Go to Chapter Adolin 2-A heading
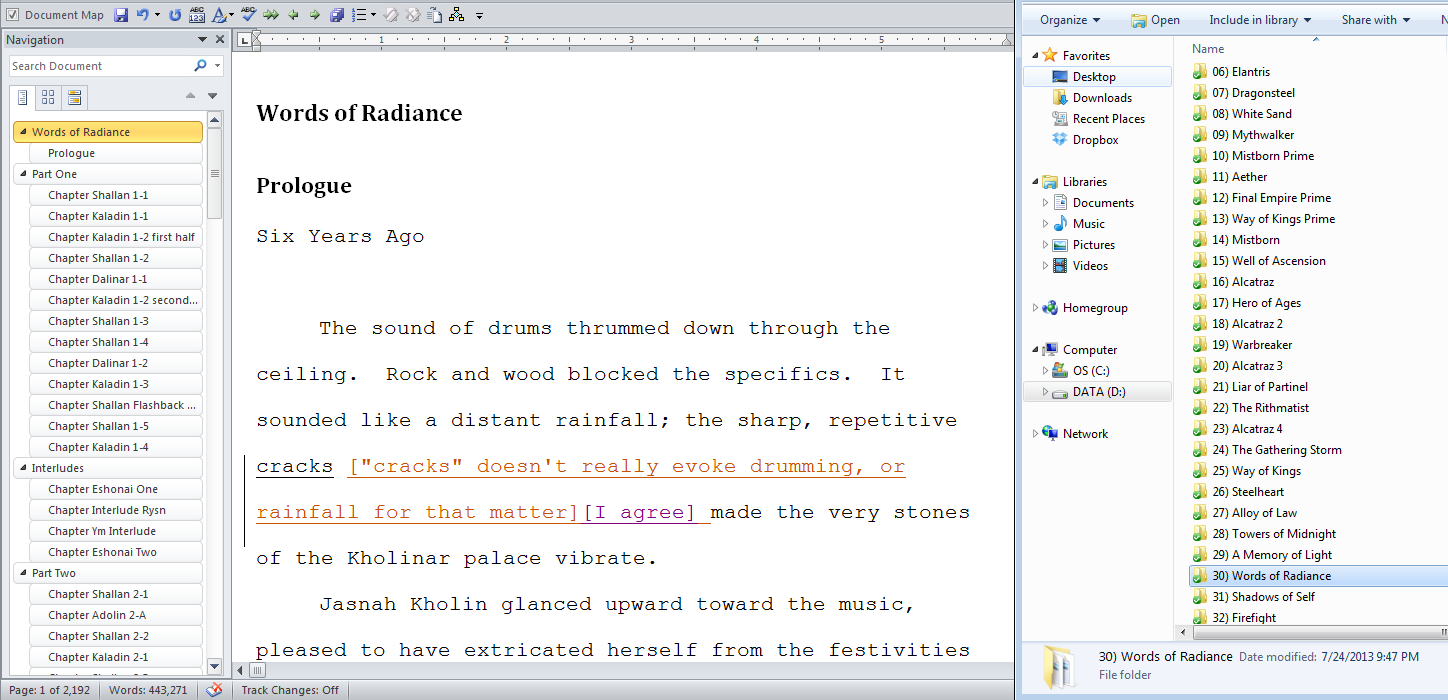This screenshot has width=1448, height=700. [x=116, y=615]
